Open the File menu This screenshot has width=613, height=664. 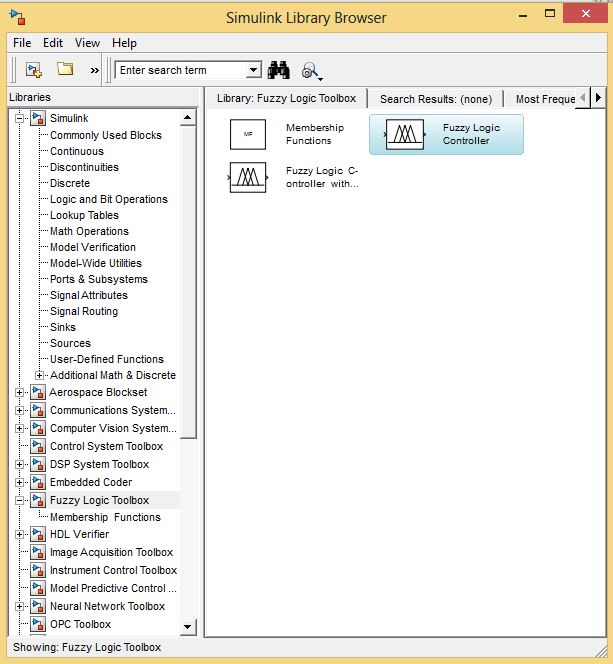[x=22, y=43]
